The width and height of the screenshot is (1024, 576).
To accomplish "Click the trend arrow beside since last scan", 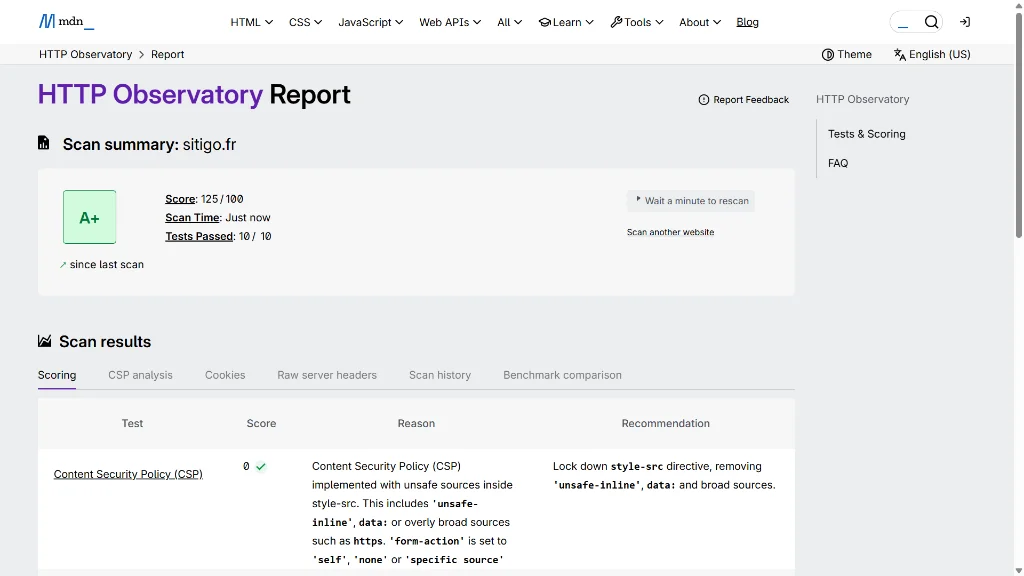I will (63, 264).
